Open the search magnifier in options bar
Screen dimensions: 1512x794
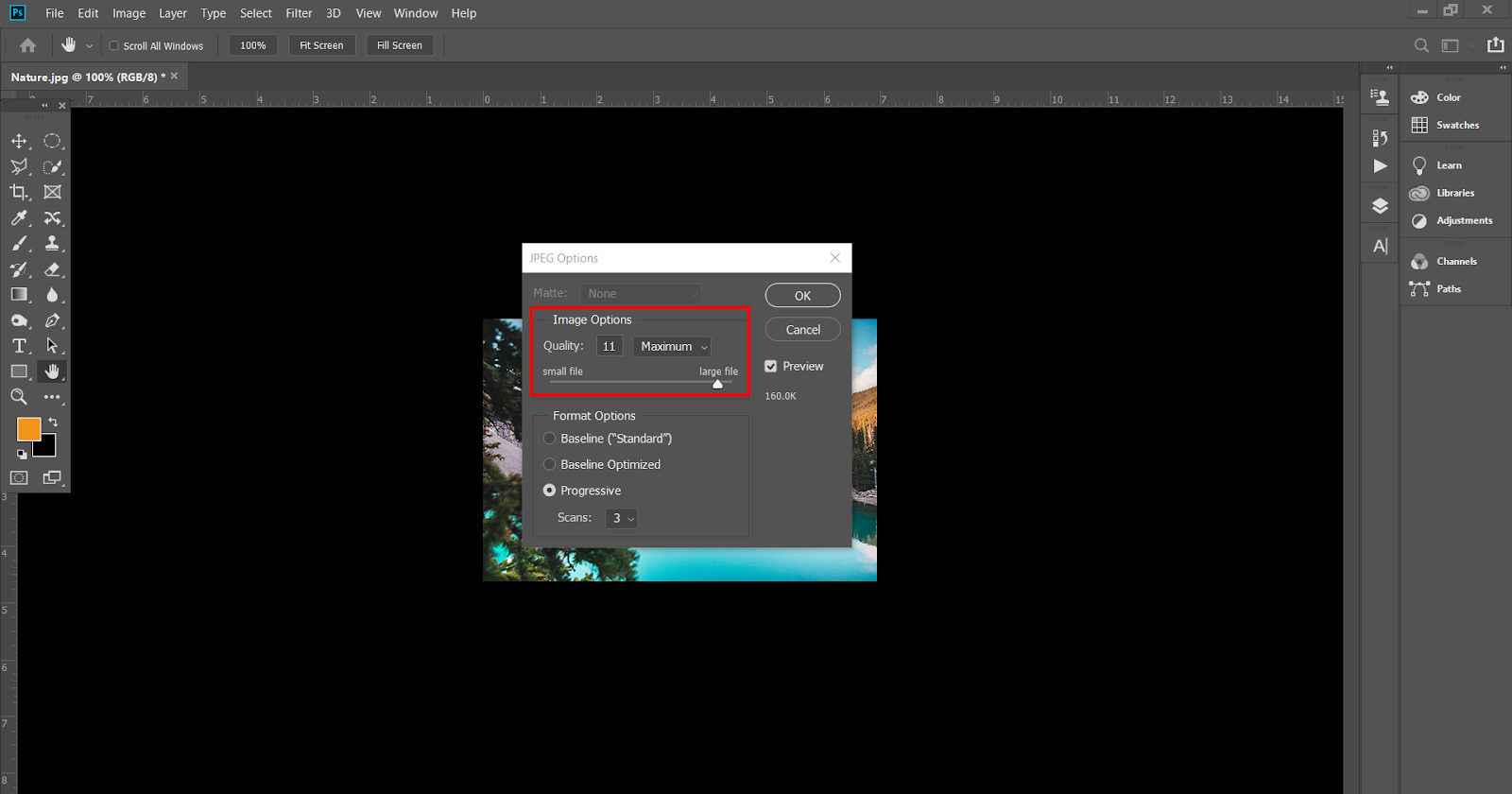[1421, 45]
